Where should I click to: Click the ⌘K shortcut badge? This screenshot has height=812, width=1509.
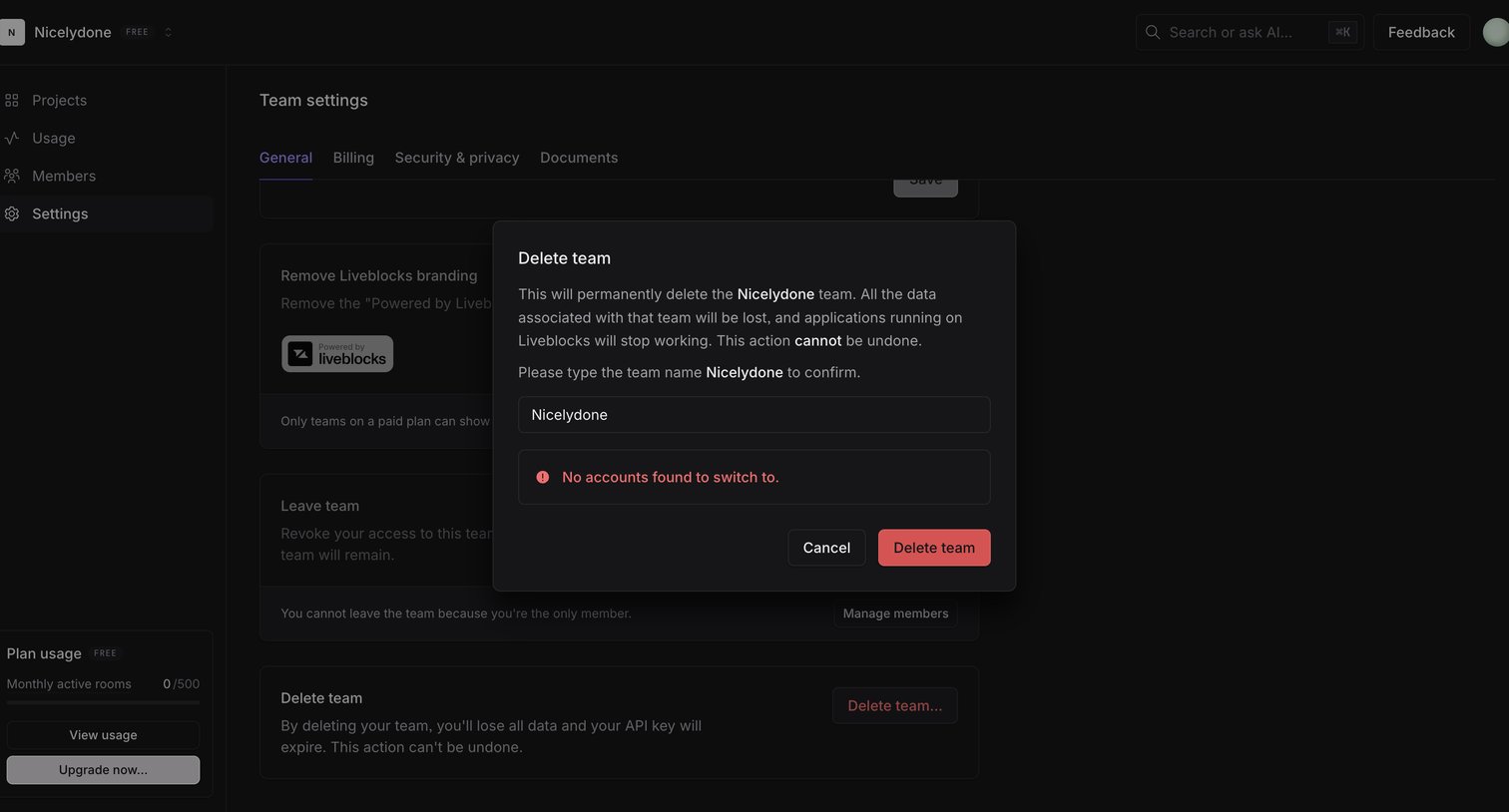[1342, 32]
